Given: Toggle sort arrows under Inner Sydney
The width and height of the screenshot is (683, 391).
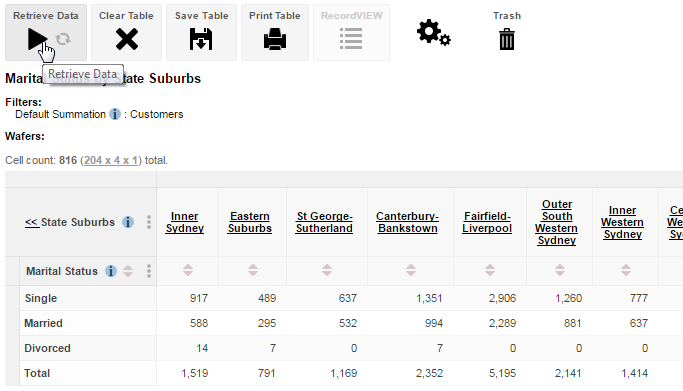Looking at the screenshot, I should click(x=188, y=270).
